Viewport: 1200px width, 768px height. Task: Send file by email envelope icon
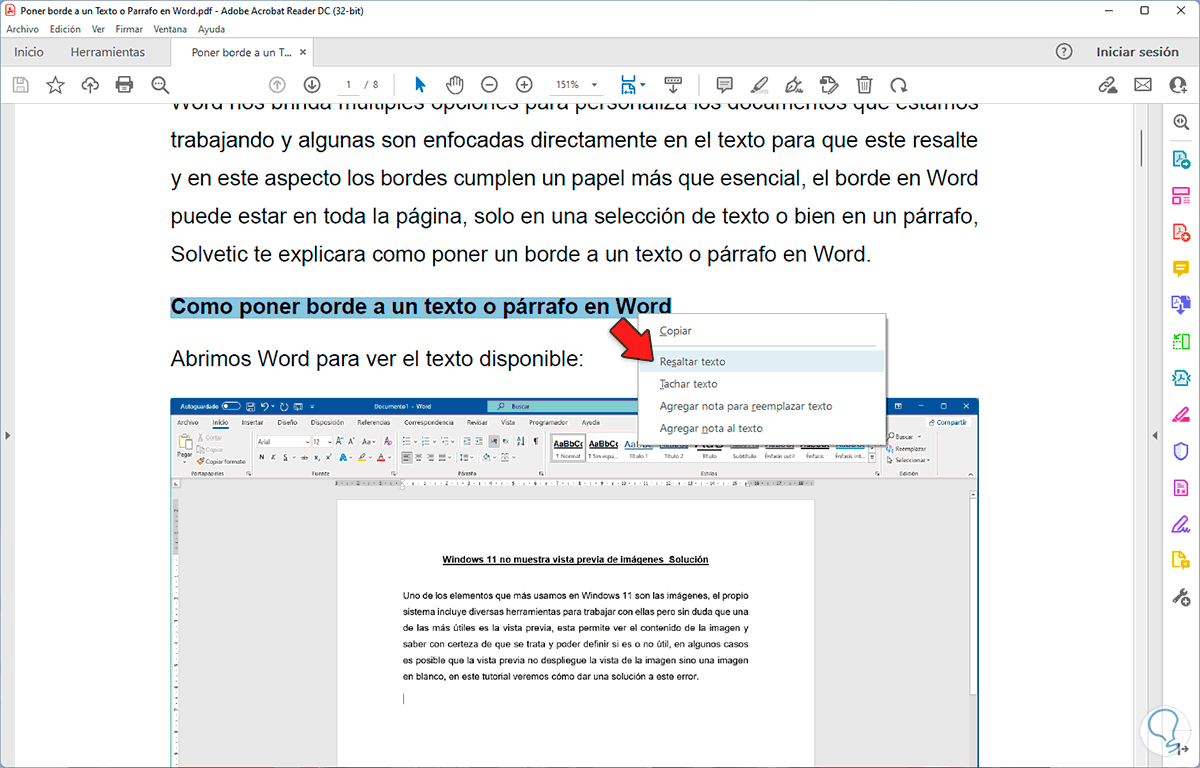pyautogui.click(x=1142, y=85)
